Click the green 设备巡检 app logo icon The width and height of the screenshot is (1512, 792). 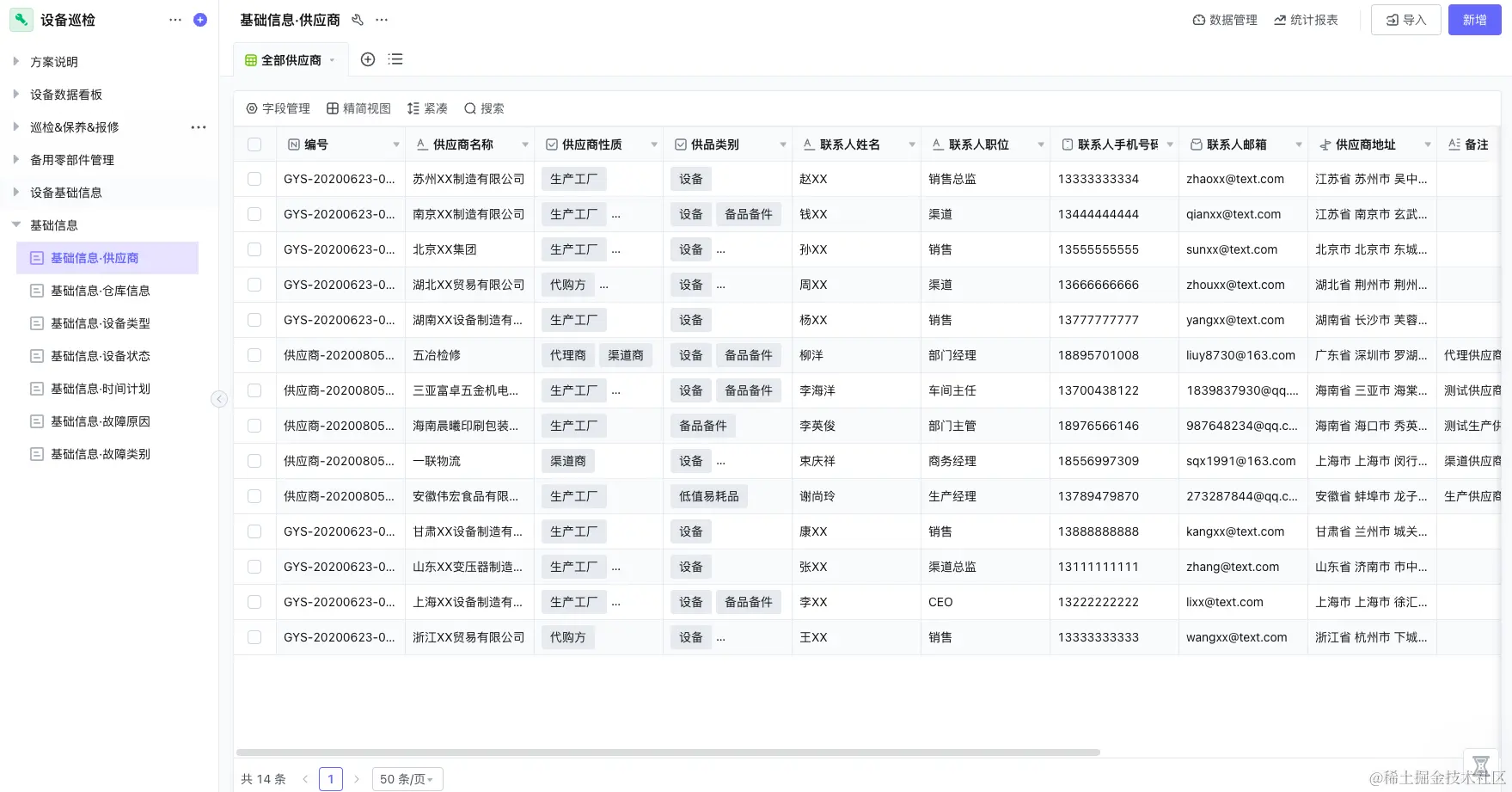point(21,20)
